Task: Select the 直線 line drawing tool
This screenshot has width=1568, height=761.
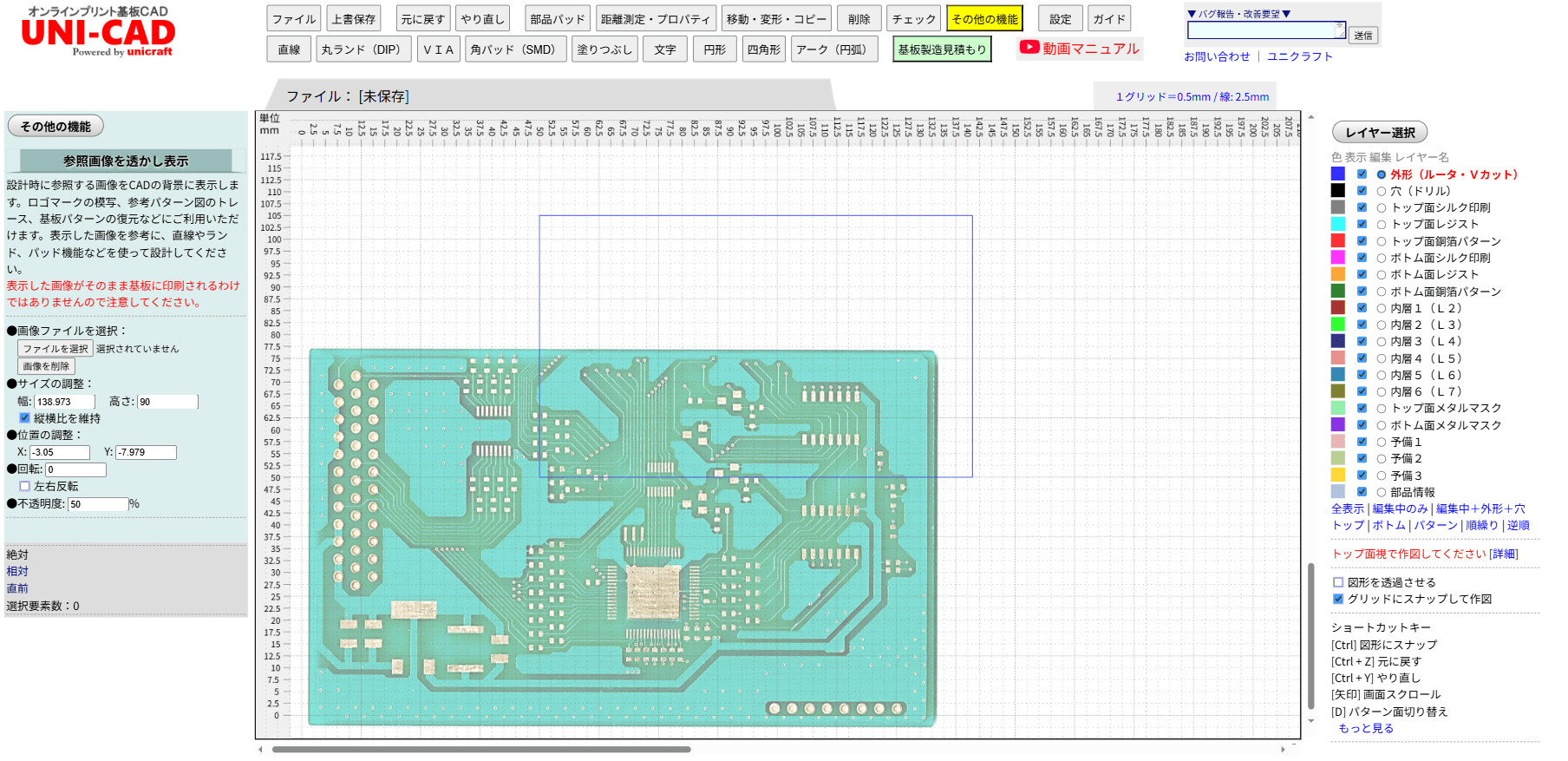Action: [289, 49]
